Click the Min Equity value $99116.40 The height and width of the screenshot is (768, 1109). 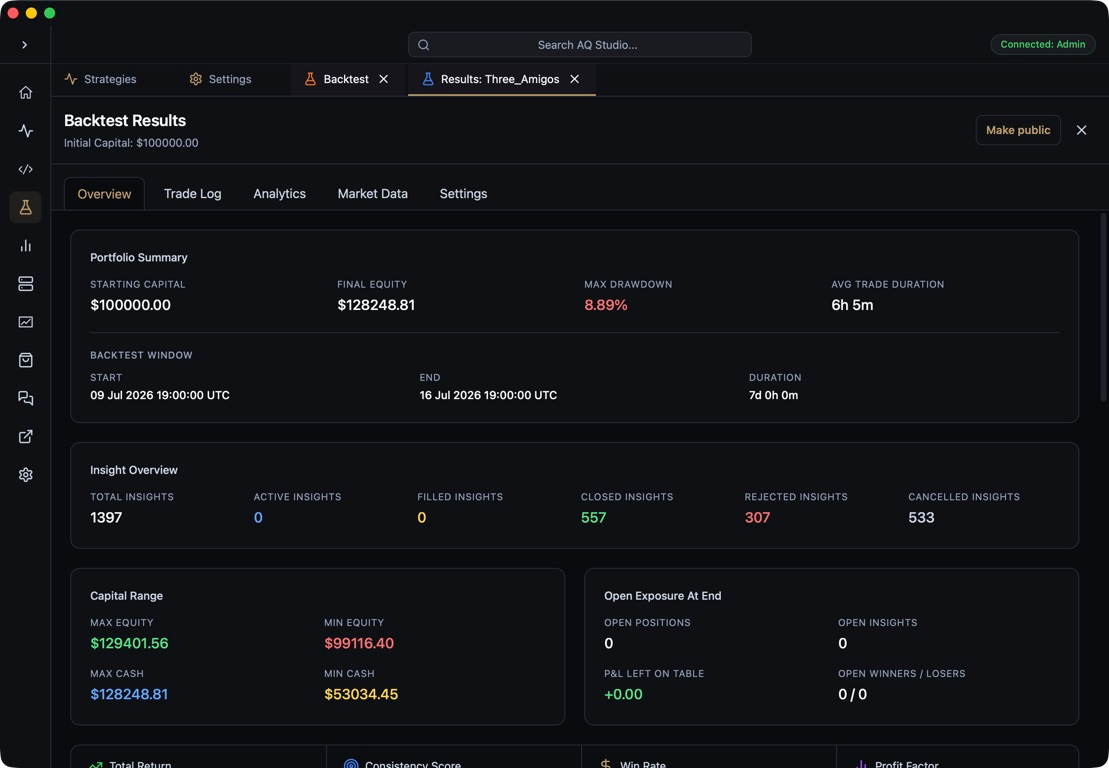click(359, 644)
